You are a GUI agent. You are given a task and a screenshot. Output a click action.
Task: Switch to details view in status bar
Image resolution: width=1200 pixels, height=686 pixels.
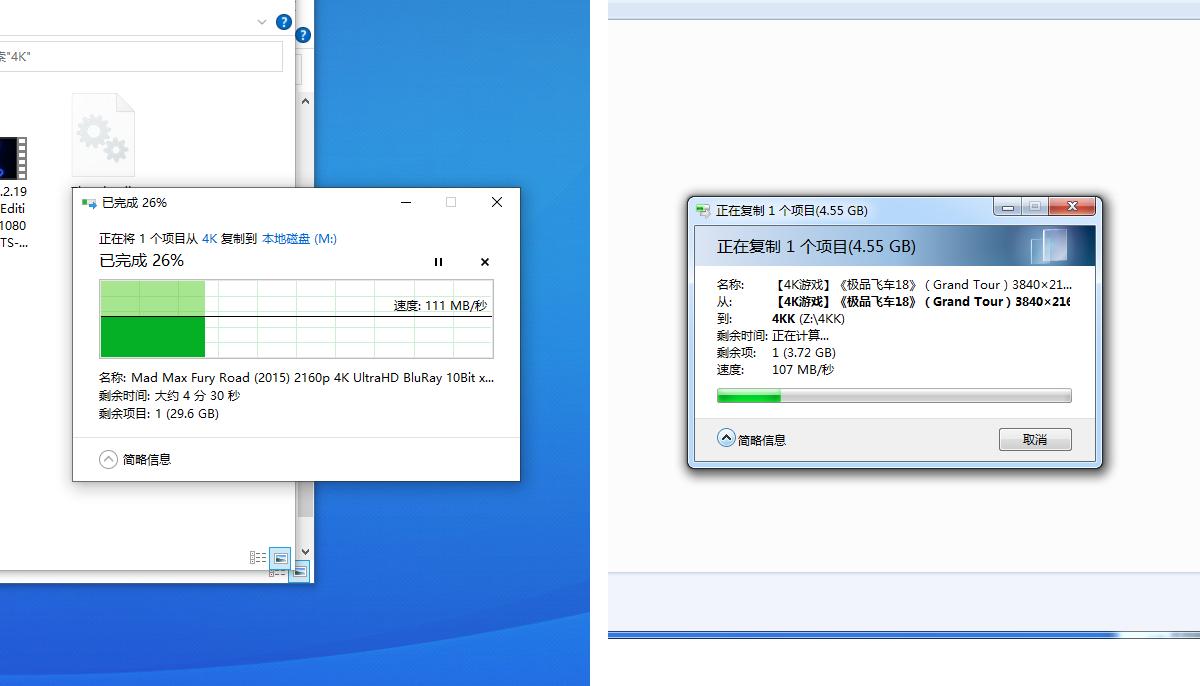pyautogui.click(x=256, y=559)
